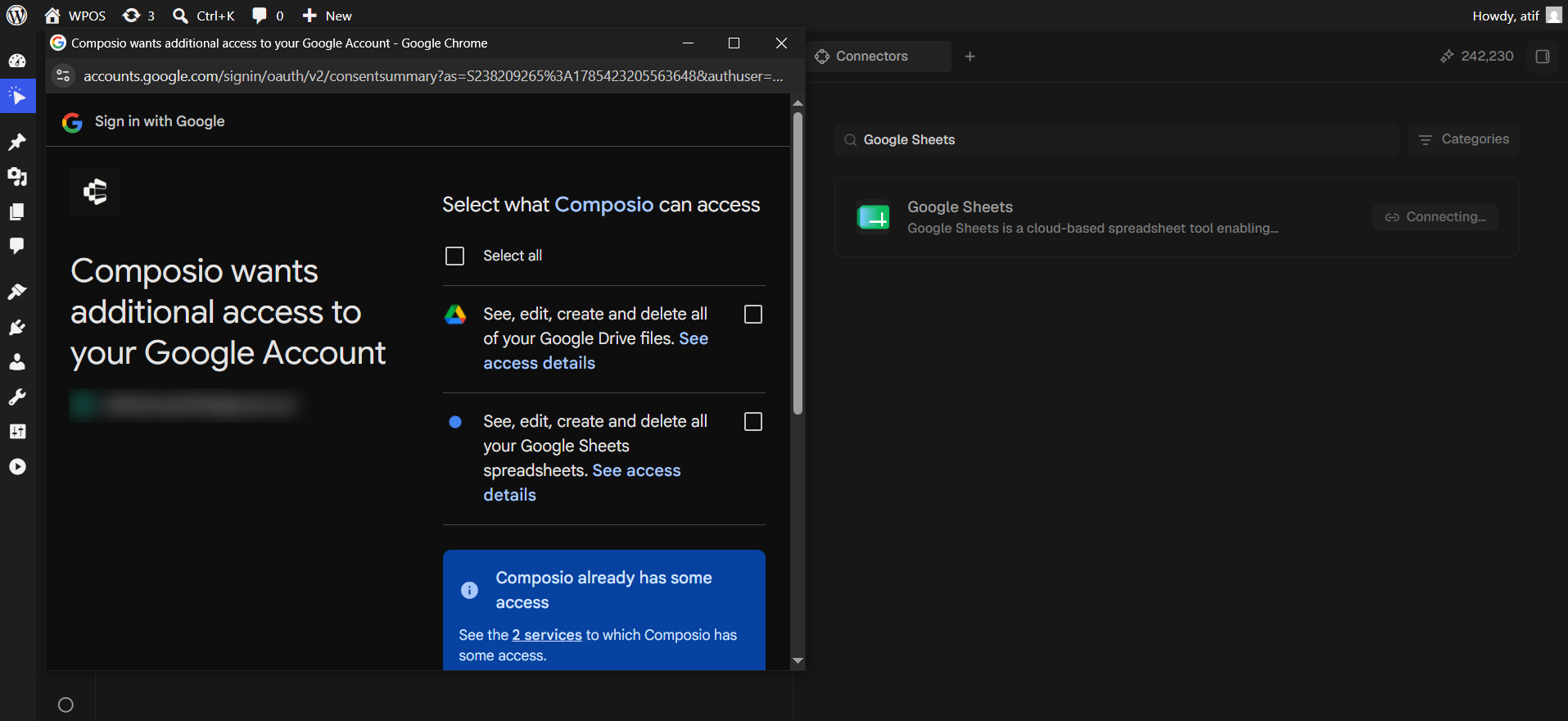Click the Google Drive icon in permissions list
The height and width of the screenshot is (721, 1568).
(x=455, y=315)
